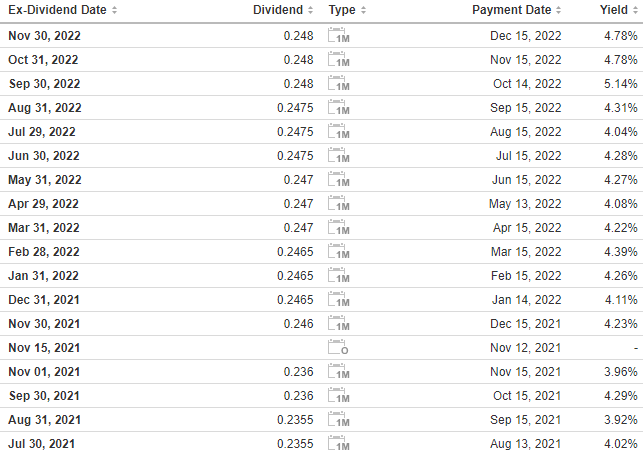The height and width of the screenshot is (453, 643).
Task: Click monthly type icon for Mar 31, 2022
Action: [x=339, y=228]
